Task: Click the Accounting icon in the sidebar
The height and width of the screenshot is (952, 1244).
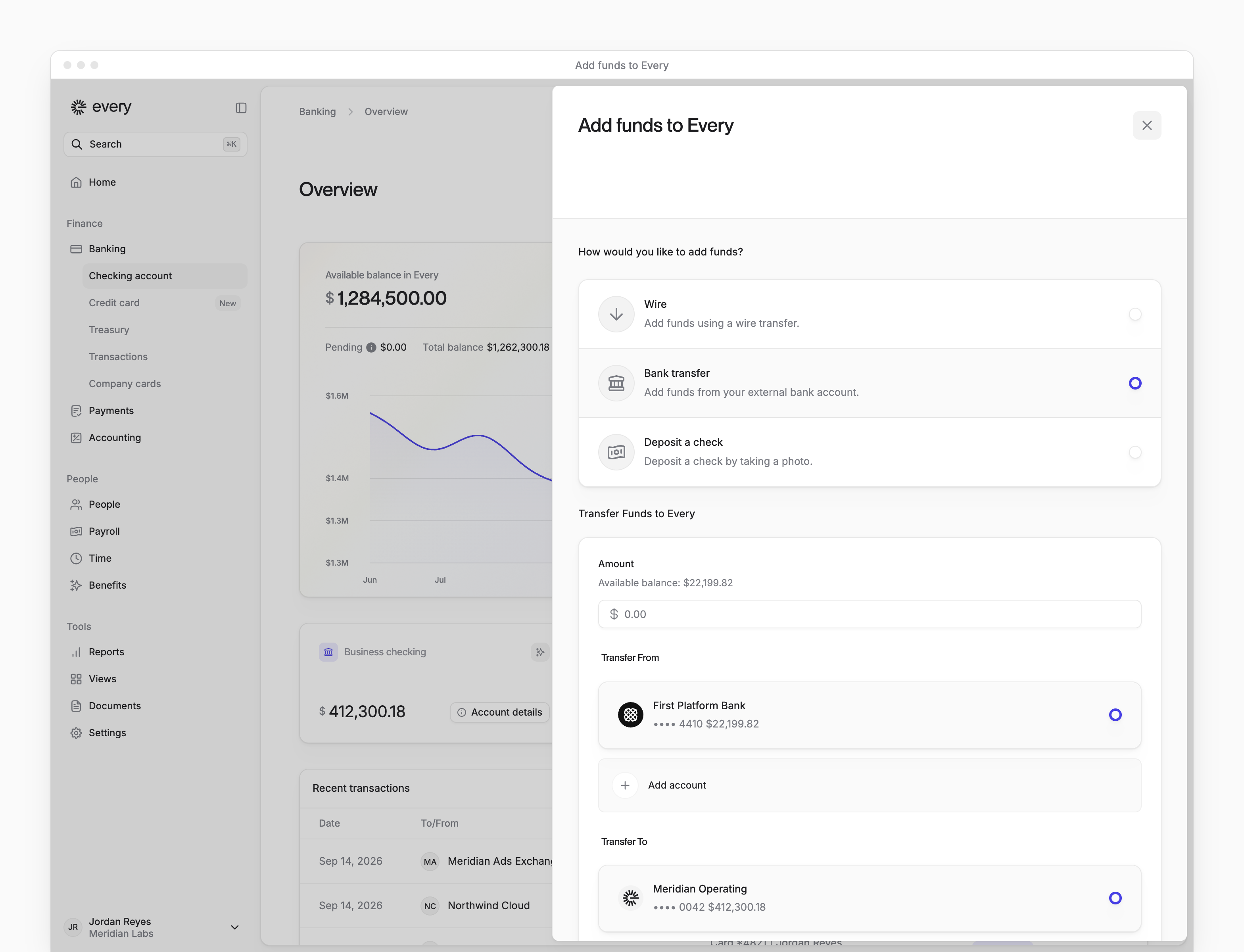Action: [x=76, y=438]
